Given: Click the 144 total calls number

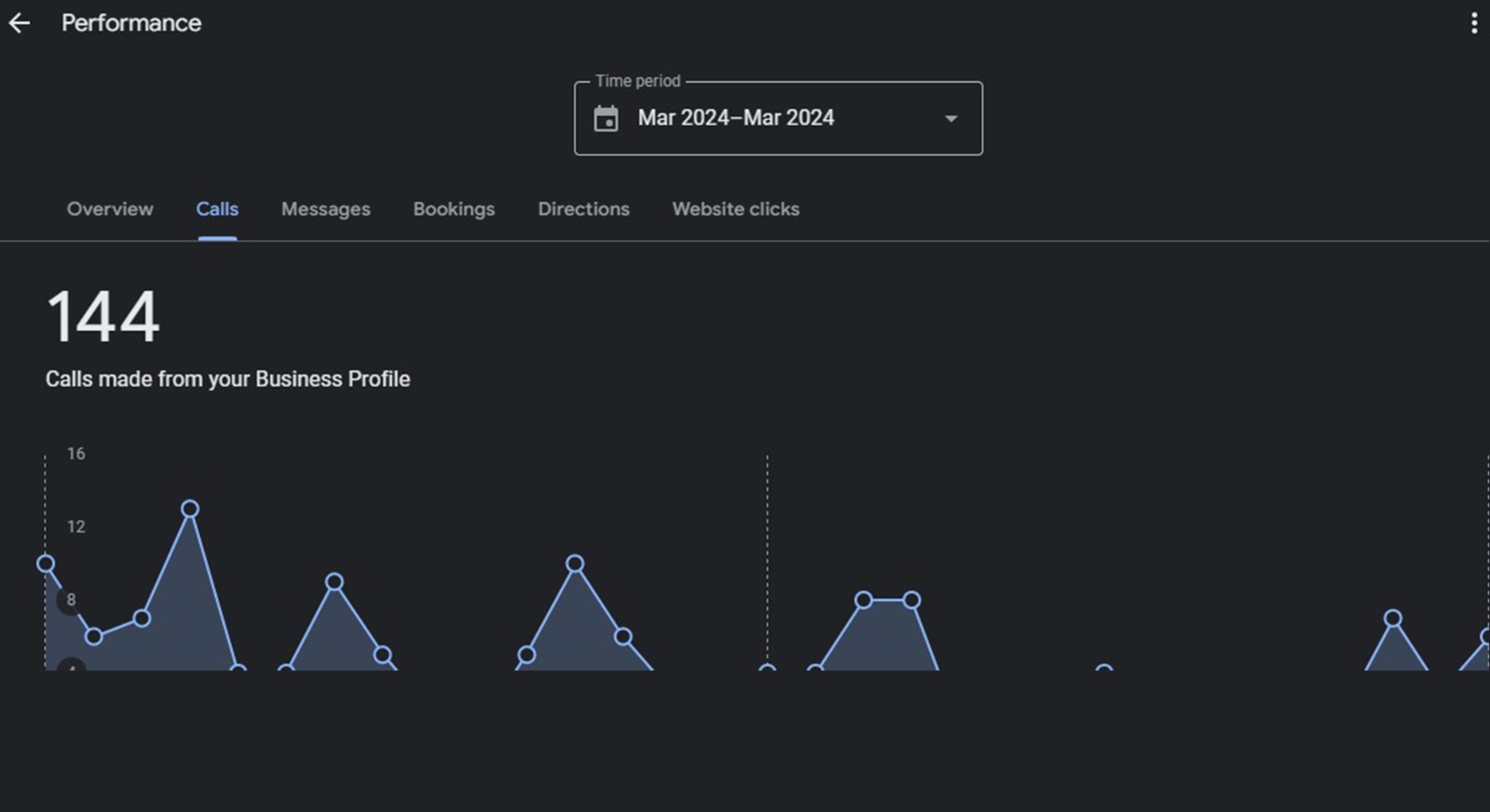Looking at the screenshot, I should coord(103,317).
